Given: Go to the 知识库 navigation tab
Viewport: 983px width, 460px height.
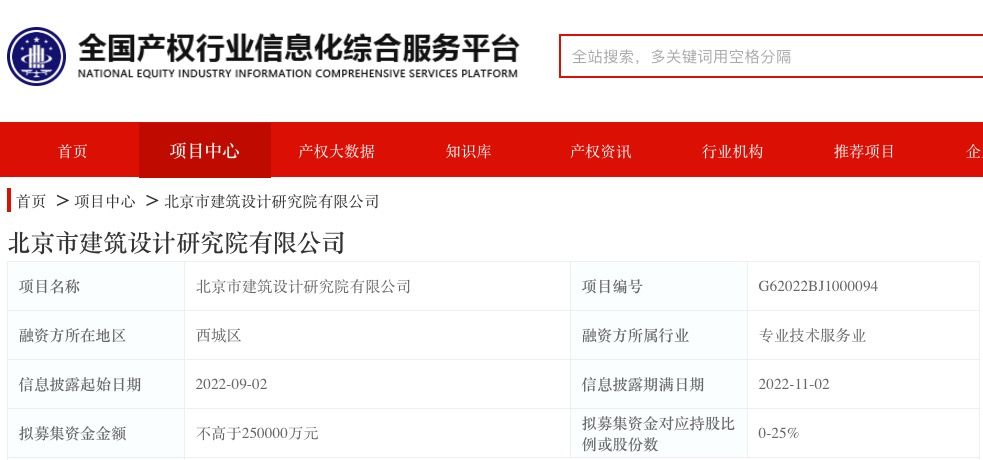Looking at the screenshot, I should point(468,151).
